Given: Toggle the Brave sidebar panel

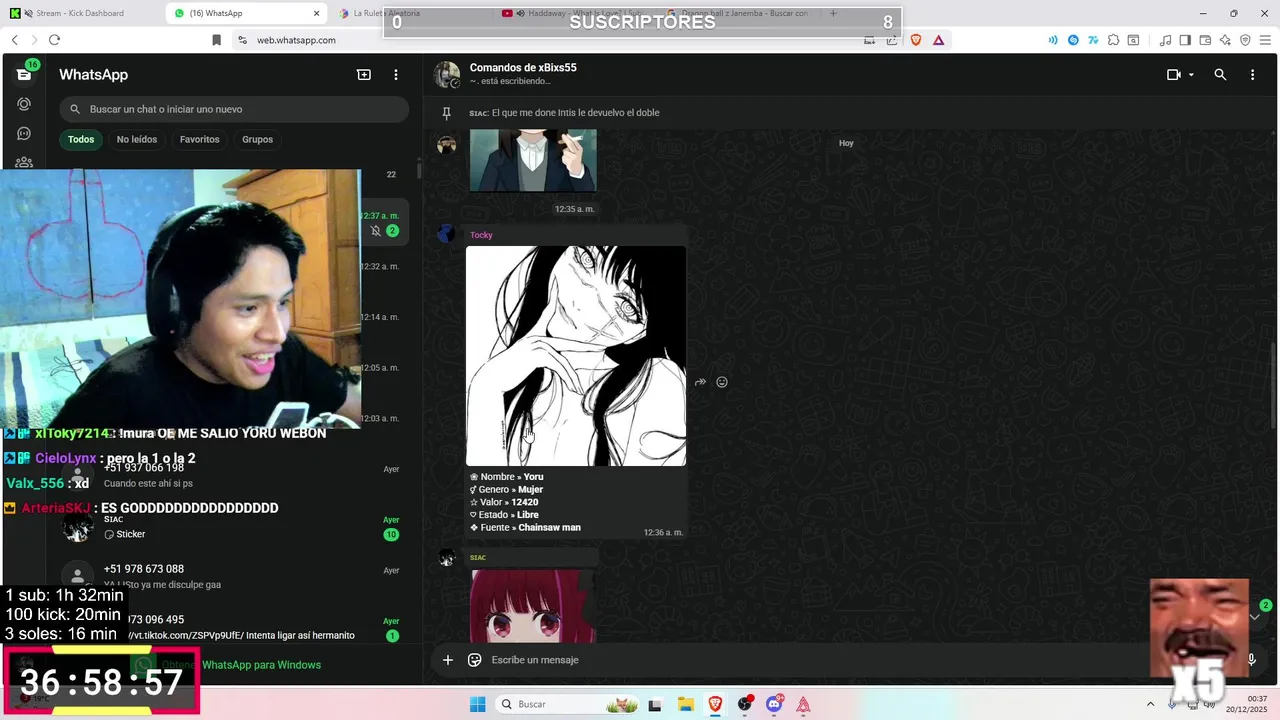Looking at the screenshot, I should 1185,40.
